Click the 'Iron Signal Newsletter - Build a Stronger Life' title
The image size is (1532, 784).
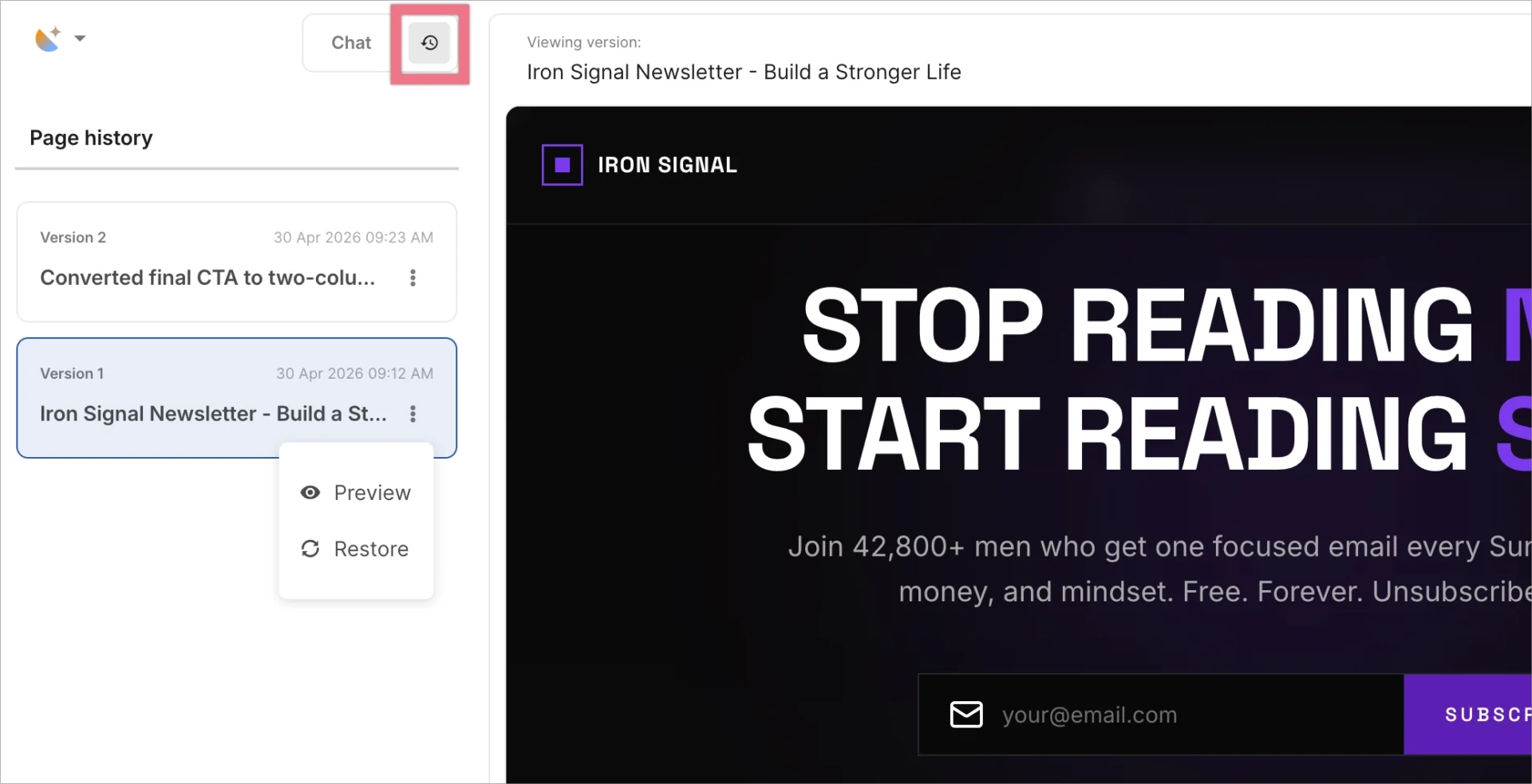pyautogui.click(x=744, y=73)
